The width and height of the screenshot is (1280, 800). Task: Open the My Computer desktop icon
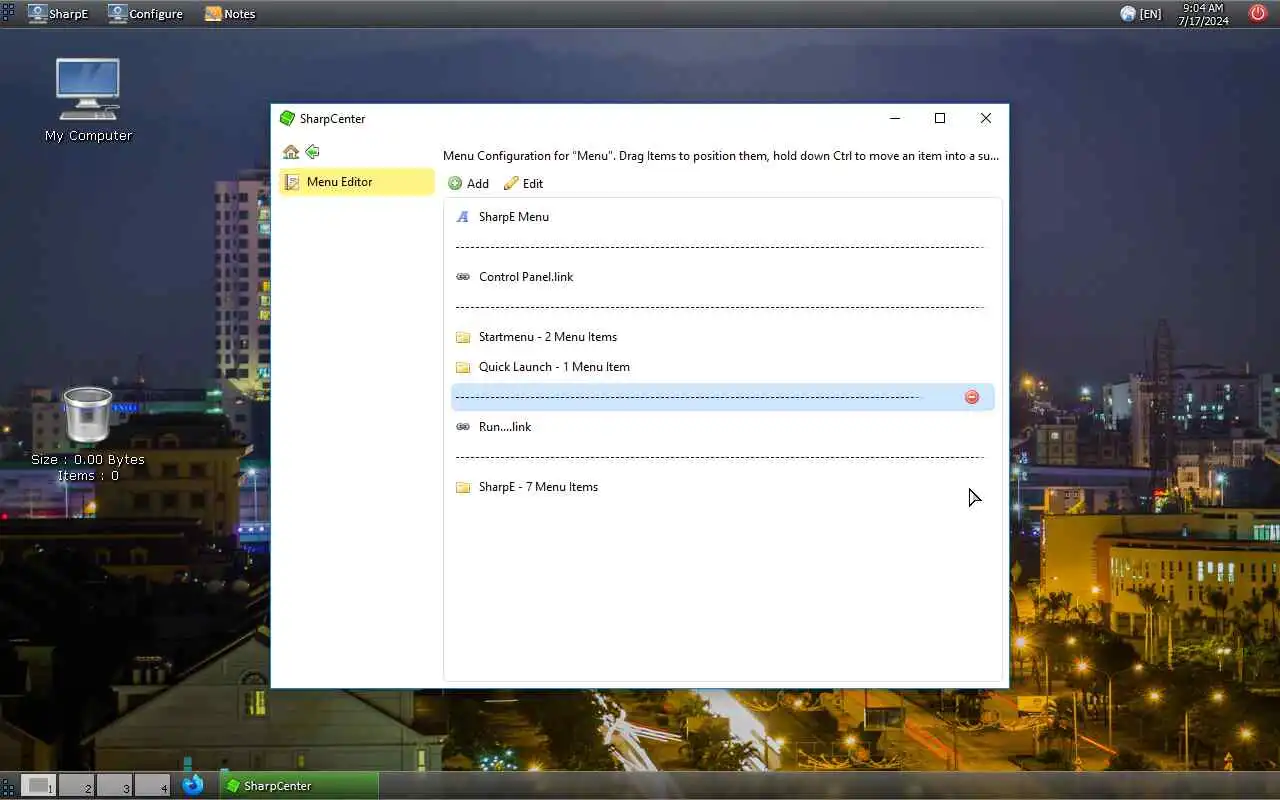88,100
